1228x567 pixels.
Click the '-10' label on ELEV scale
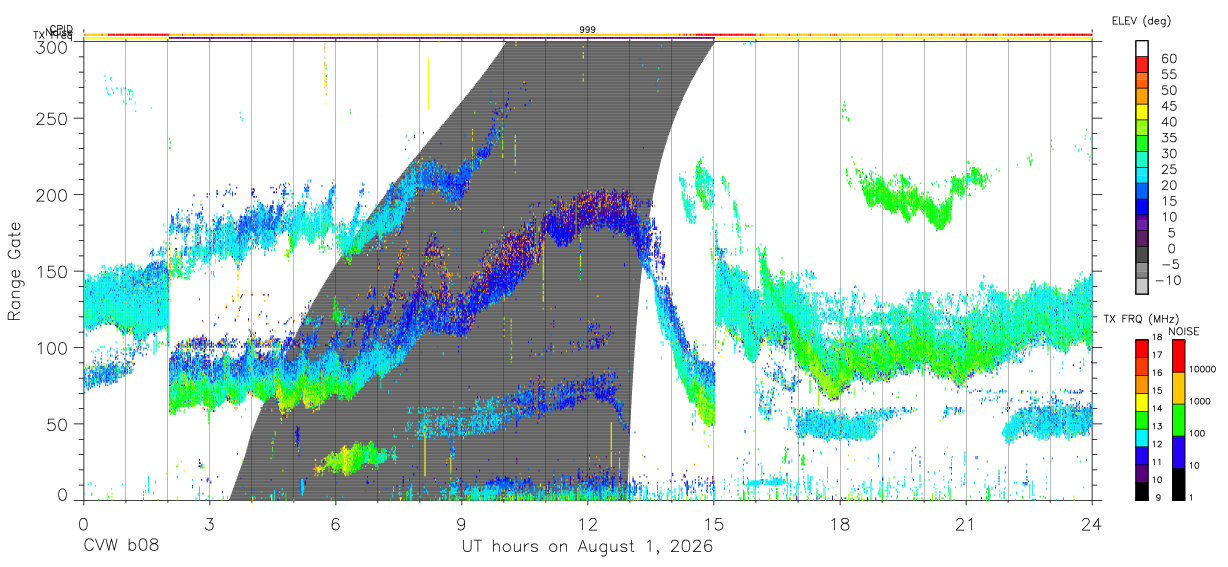1169,279
